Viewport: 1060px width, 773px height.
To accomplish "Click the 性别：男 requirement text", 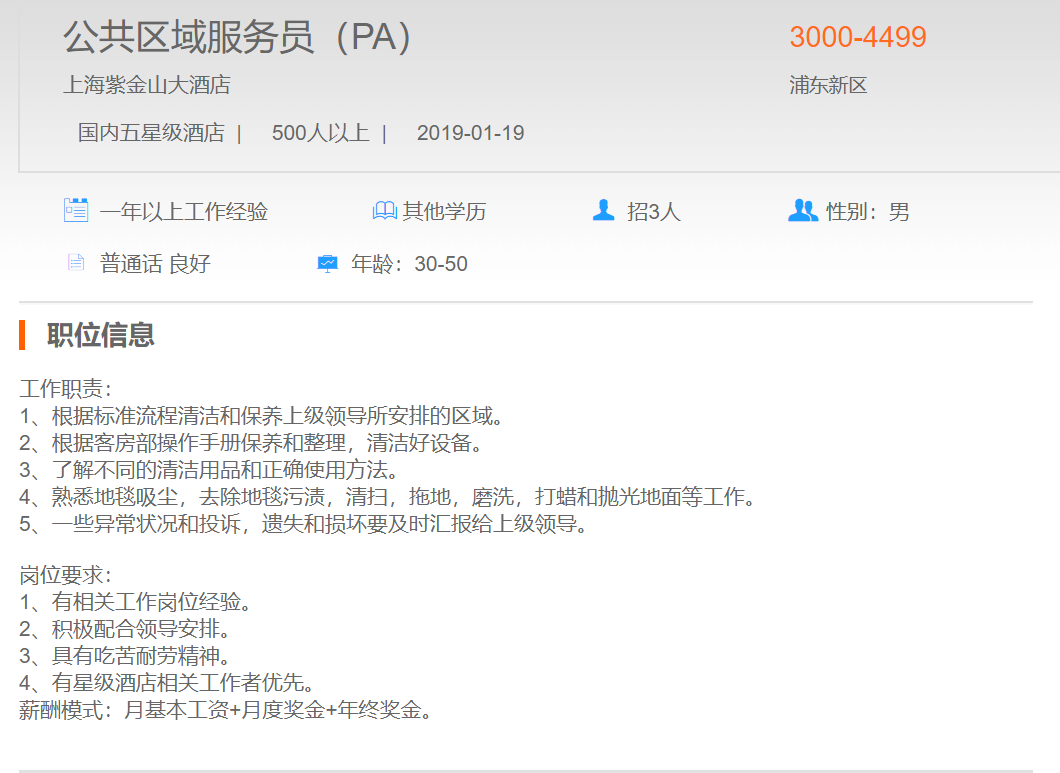I will pyautogui.click(x=867, y=212).
